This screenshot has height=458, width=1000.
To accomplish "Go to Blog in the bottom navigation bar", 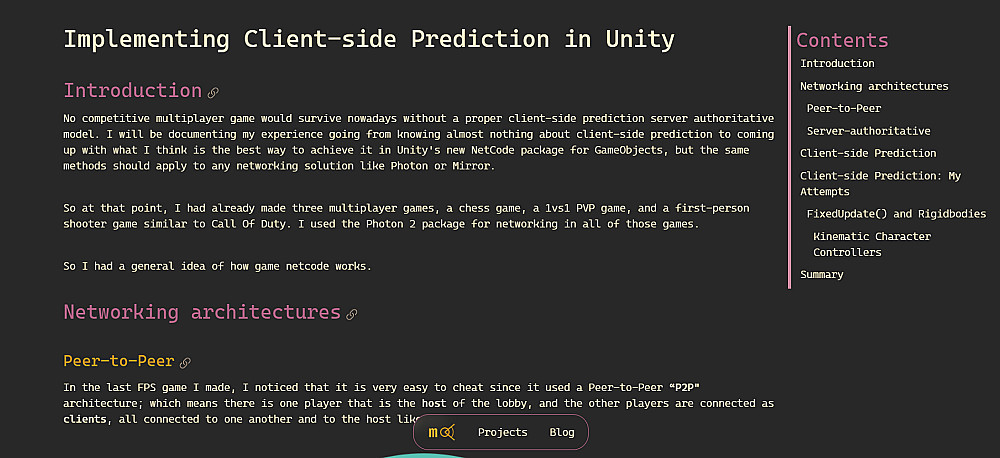I will pyautogui.click(x=562, y=432).
